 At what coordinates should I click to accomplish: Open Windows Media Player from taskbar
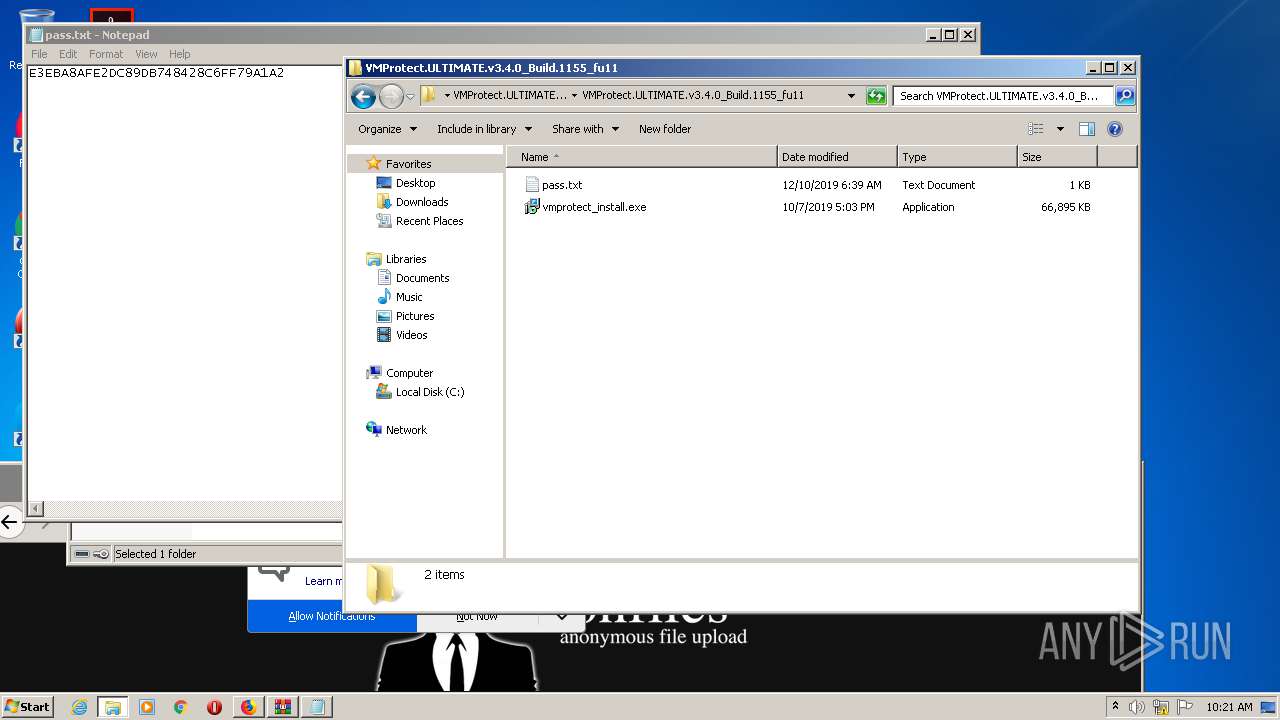[x=147, y=707]
